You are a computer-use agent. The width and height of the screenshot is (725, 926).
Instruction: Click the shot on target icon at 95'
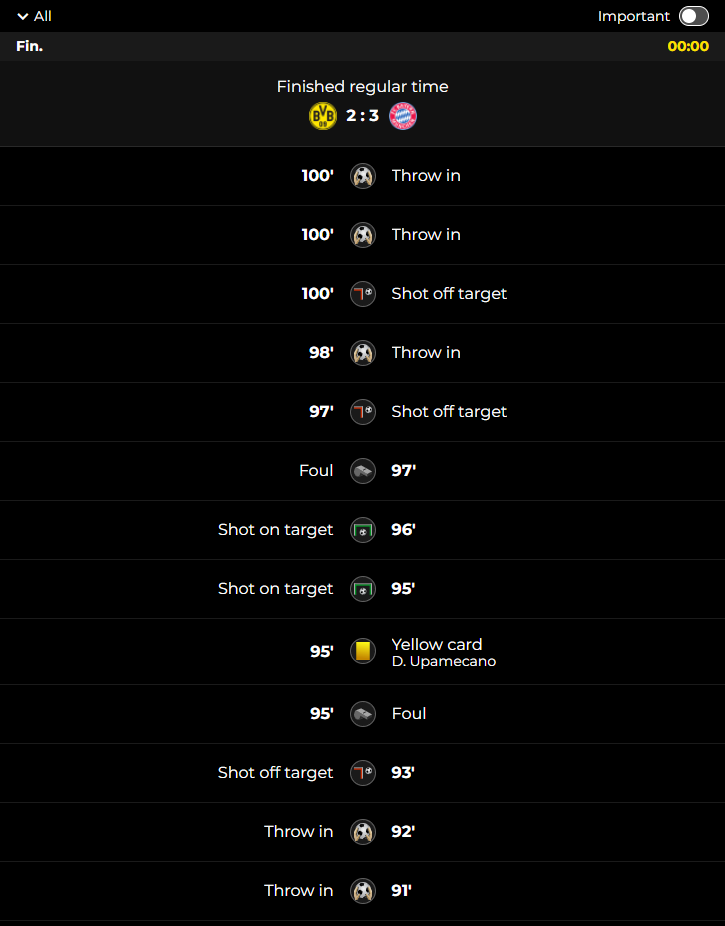(362, 589)
